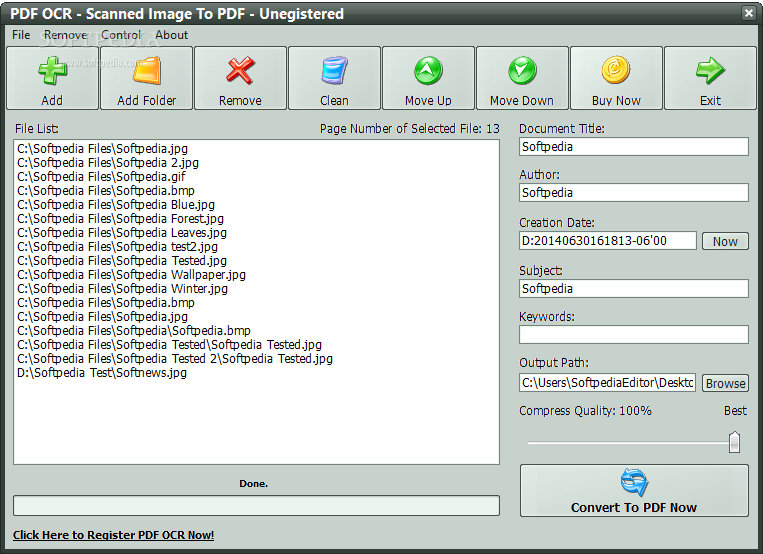The image size is (763, 554).
Task: Select 'Softpedia Forest.jpg' in file list
Action: pos(120,219)
